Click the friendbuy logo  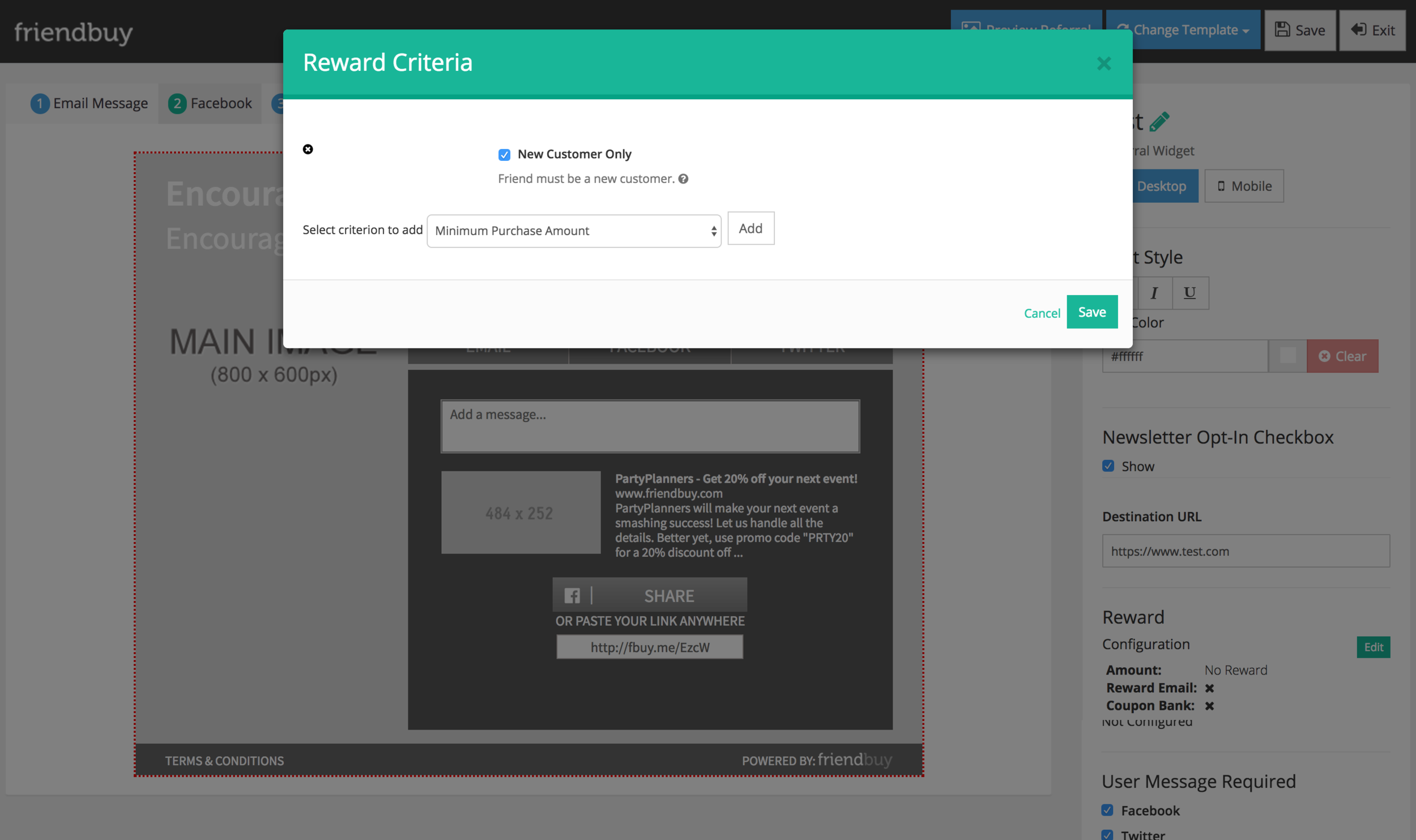pyautogui.click(x=73, y=32)
